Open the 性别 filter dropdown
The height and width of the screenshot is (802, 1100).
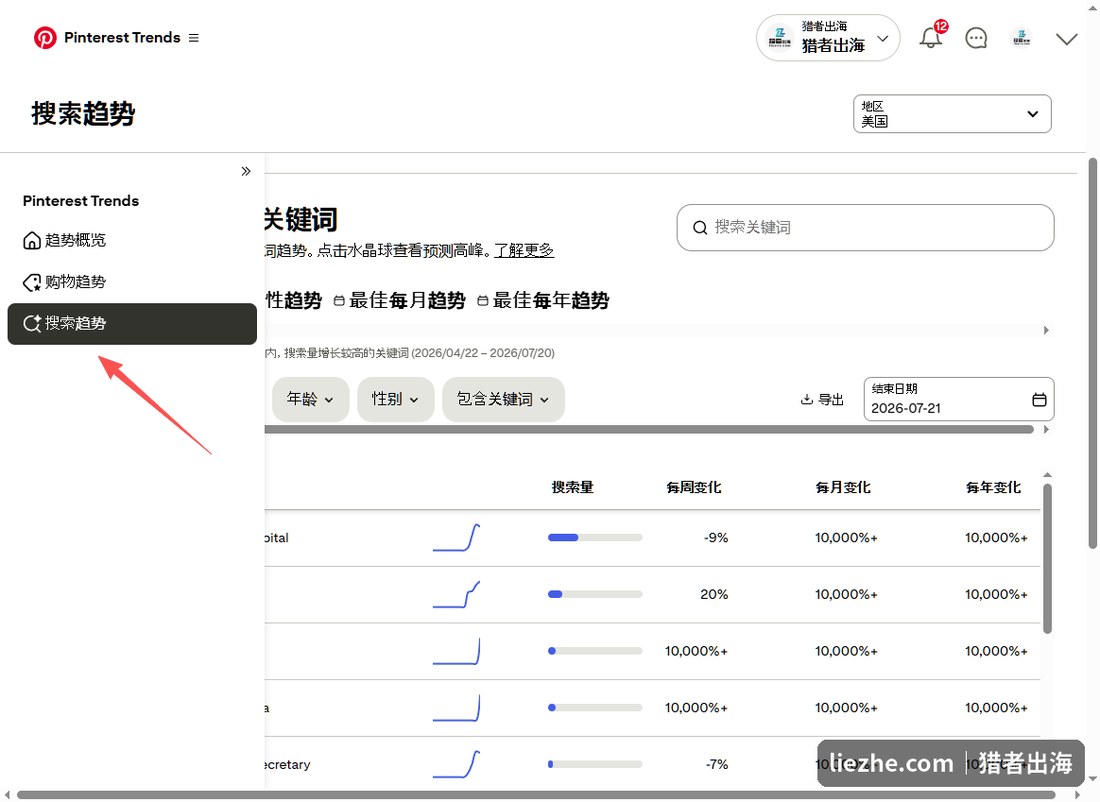click(x=396, y=399)
